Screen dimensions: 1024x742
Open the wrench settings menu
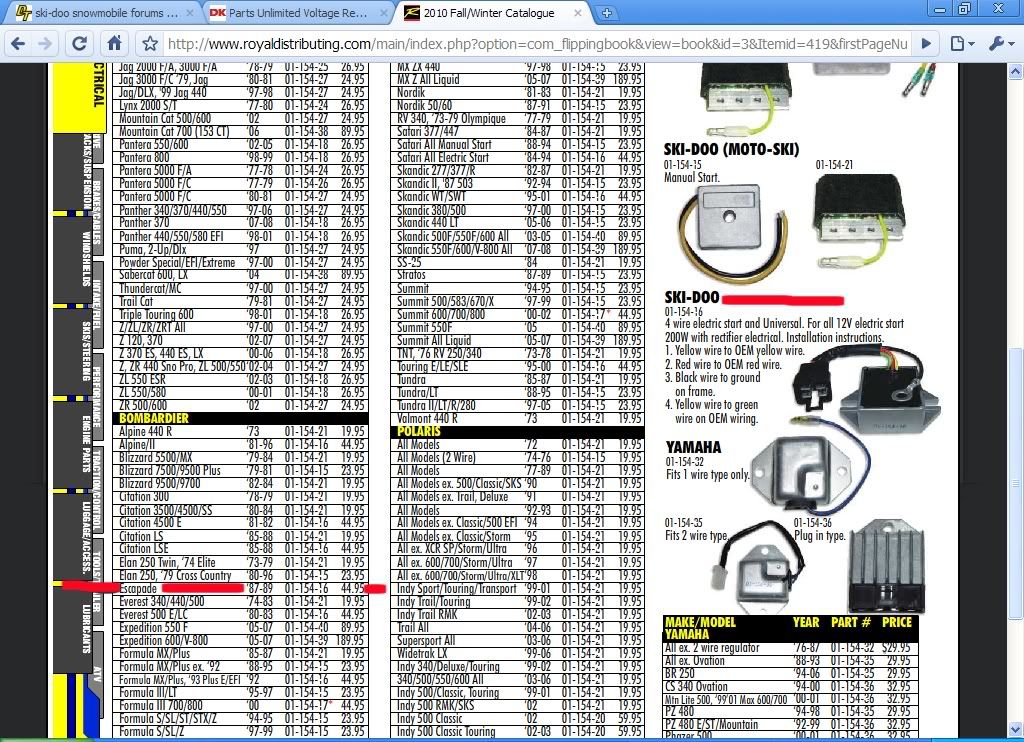(x=1001, y=44)
